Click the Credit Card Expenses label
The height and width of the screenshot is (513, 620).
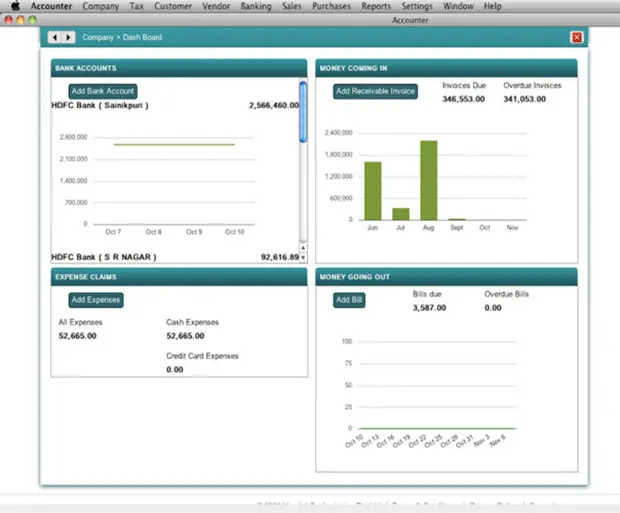[202, 356]
